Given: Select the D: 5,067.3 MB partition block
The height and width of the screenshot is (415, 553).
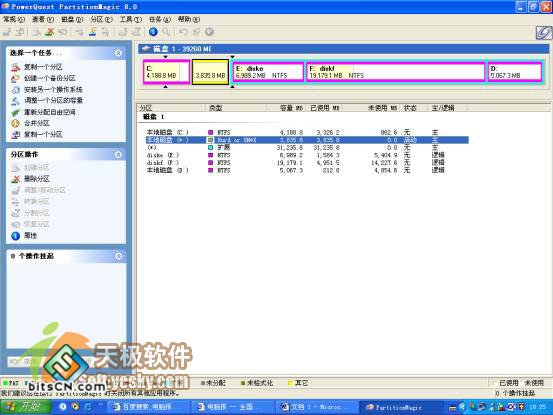Looking at the screenshot, I should 515,72.
